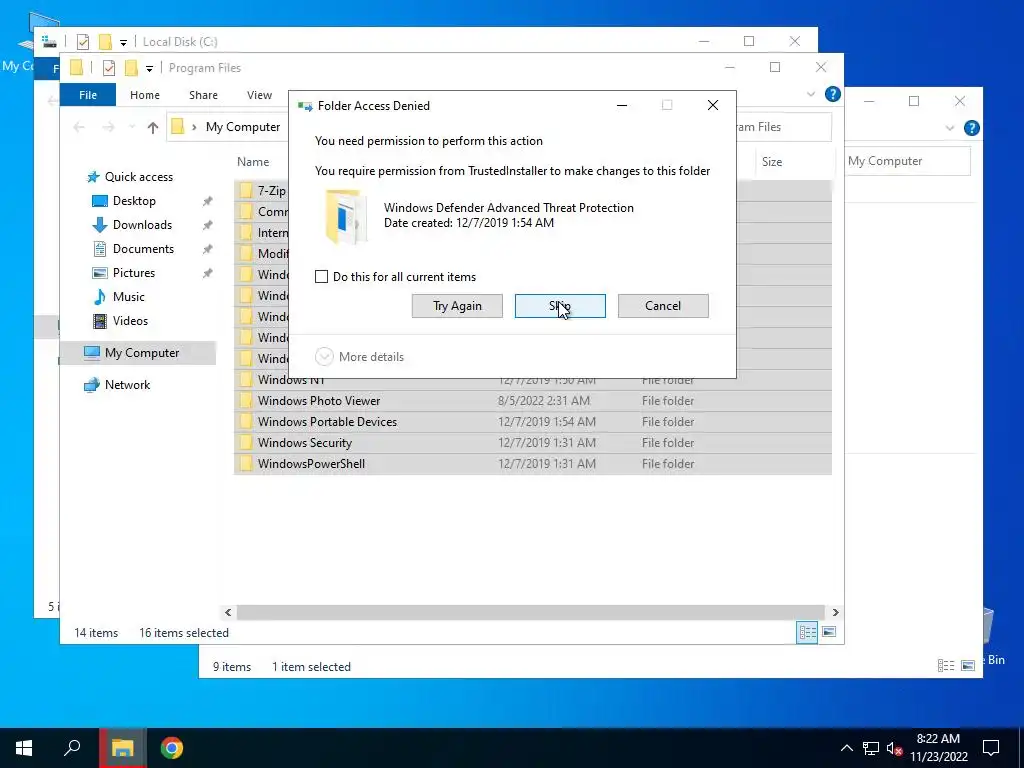The image size is (1024, 768).
Task: Click the pin icon next to Pictures
Action: tap(208, 273)
